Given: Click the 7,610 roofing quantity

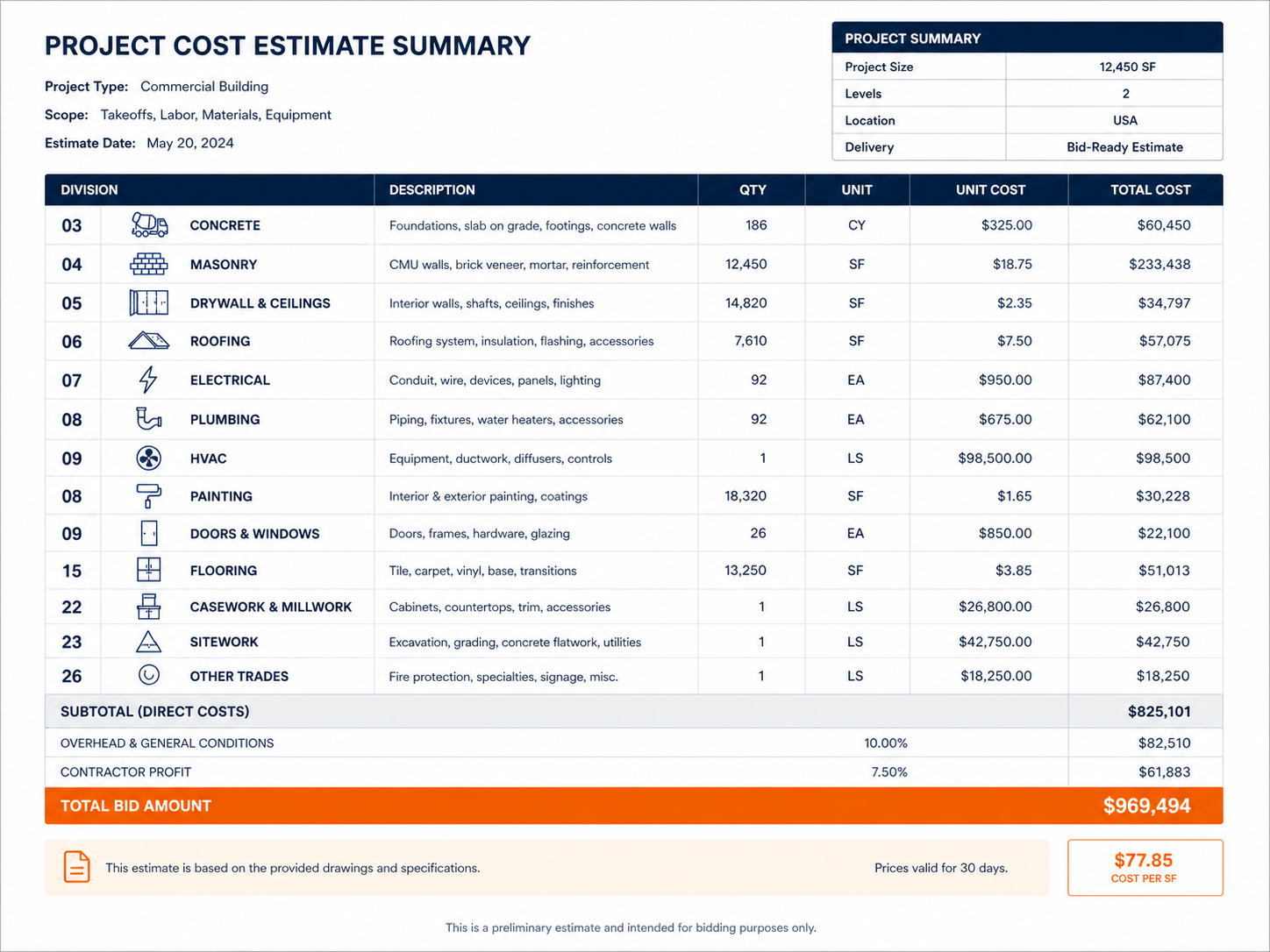Looking at the screenshot, I should click(x=751, y=341).
